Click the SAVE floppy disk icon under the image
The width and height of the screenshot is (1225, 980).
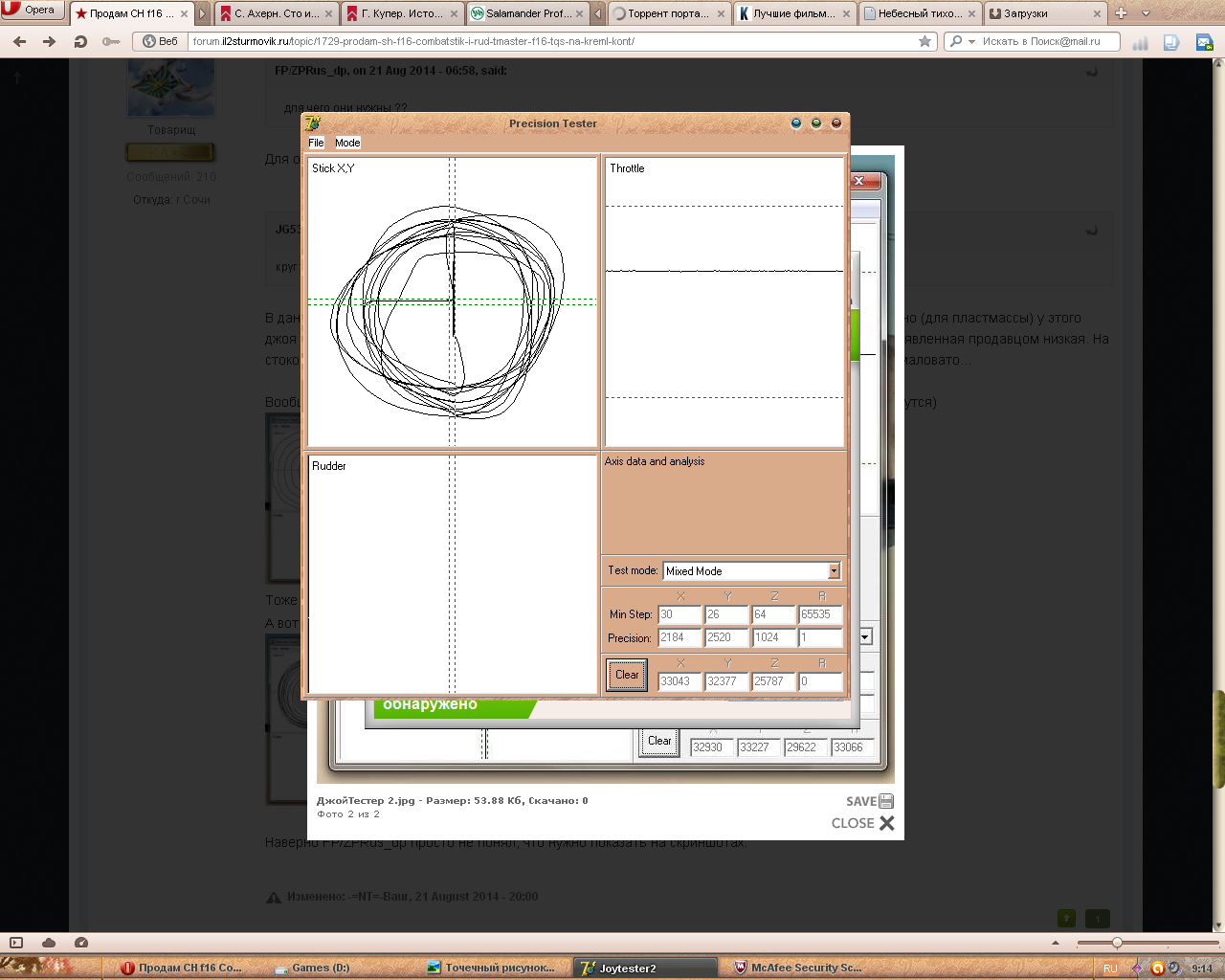(x=885, y=802)
